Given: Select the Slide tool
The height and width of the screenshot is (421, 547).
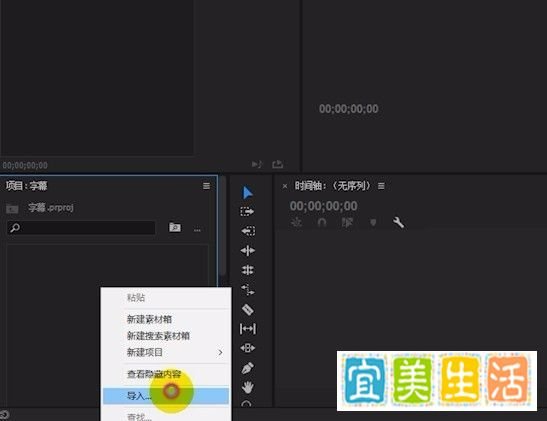Looking at the screenshot, I should (x=248, y=348).
